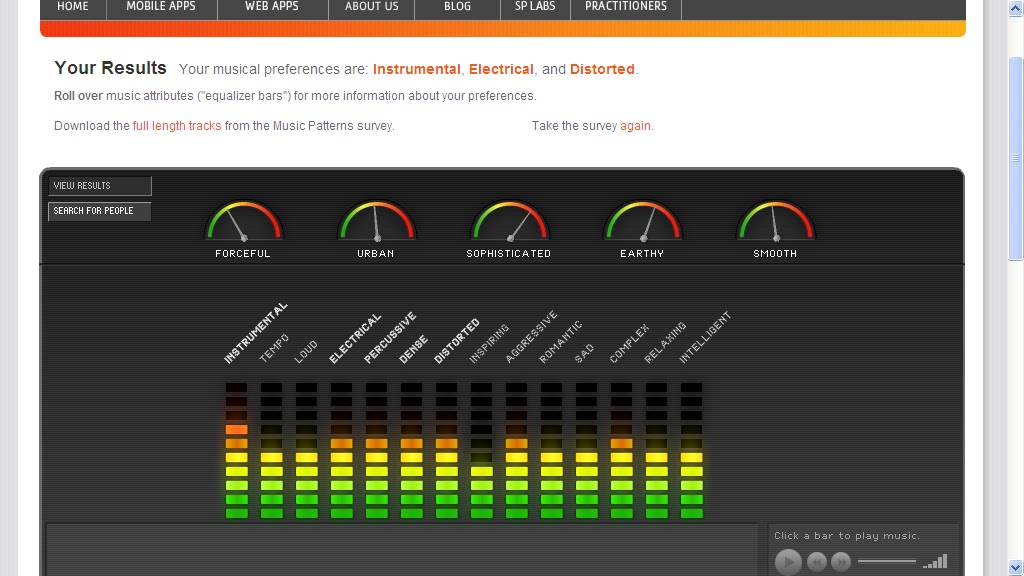
Task: Click the page scrollbar up arrow
Action: [1016, 8]
